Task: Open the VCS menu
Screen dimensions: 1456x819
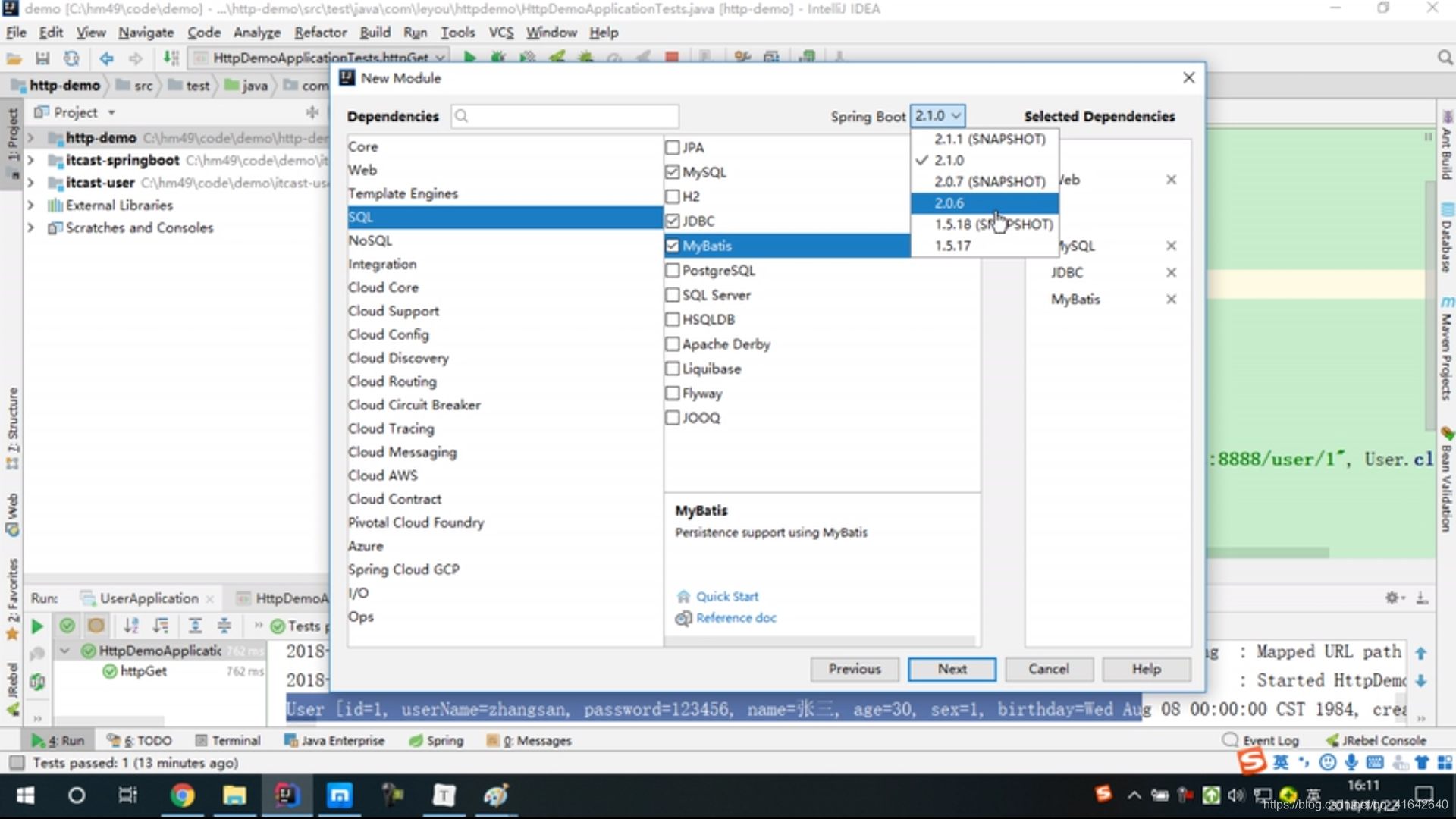Action: coord(500,33)
